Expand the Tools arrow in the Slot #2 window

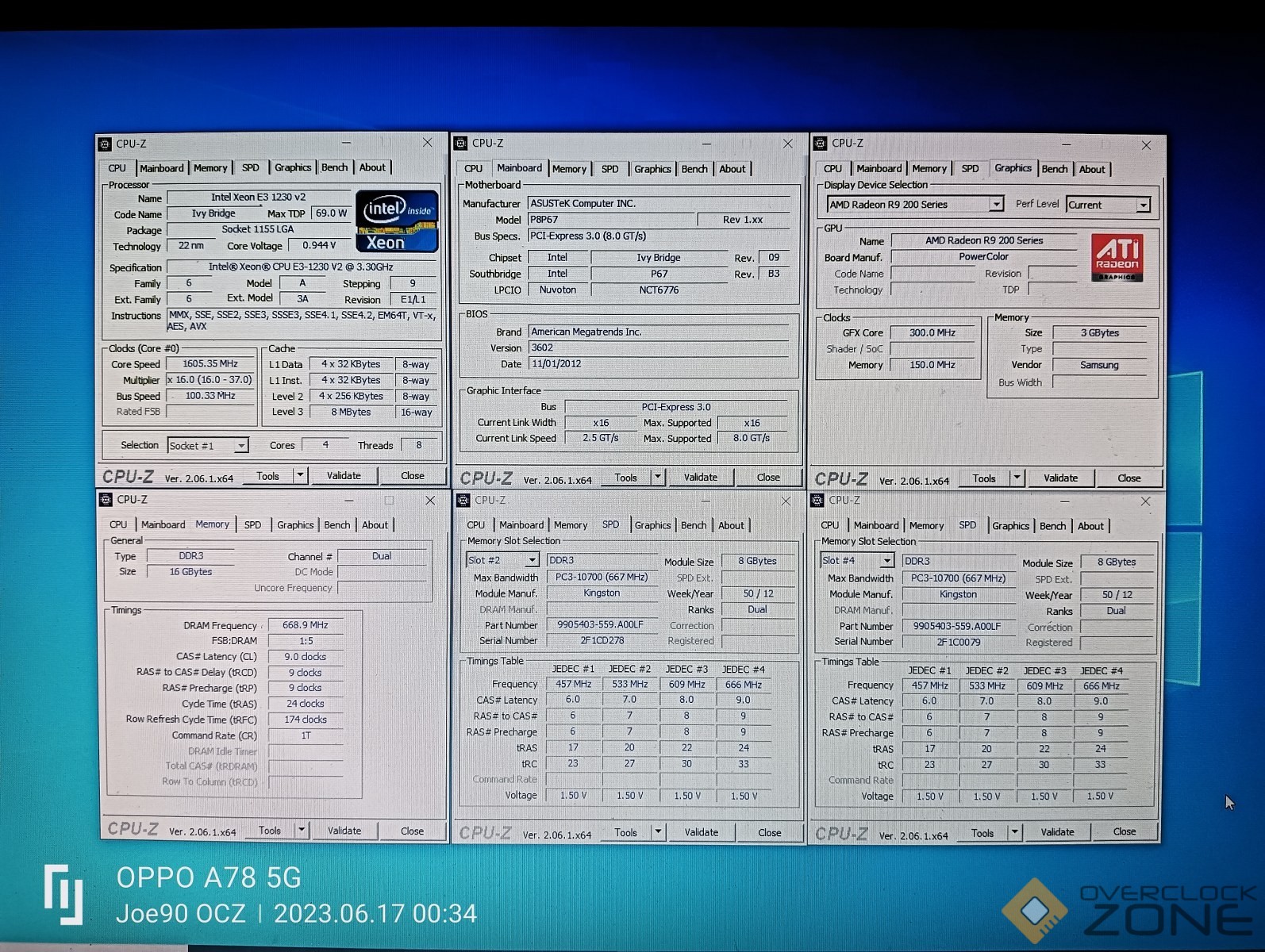[658, 831]
